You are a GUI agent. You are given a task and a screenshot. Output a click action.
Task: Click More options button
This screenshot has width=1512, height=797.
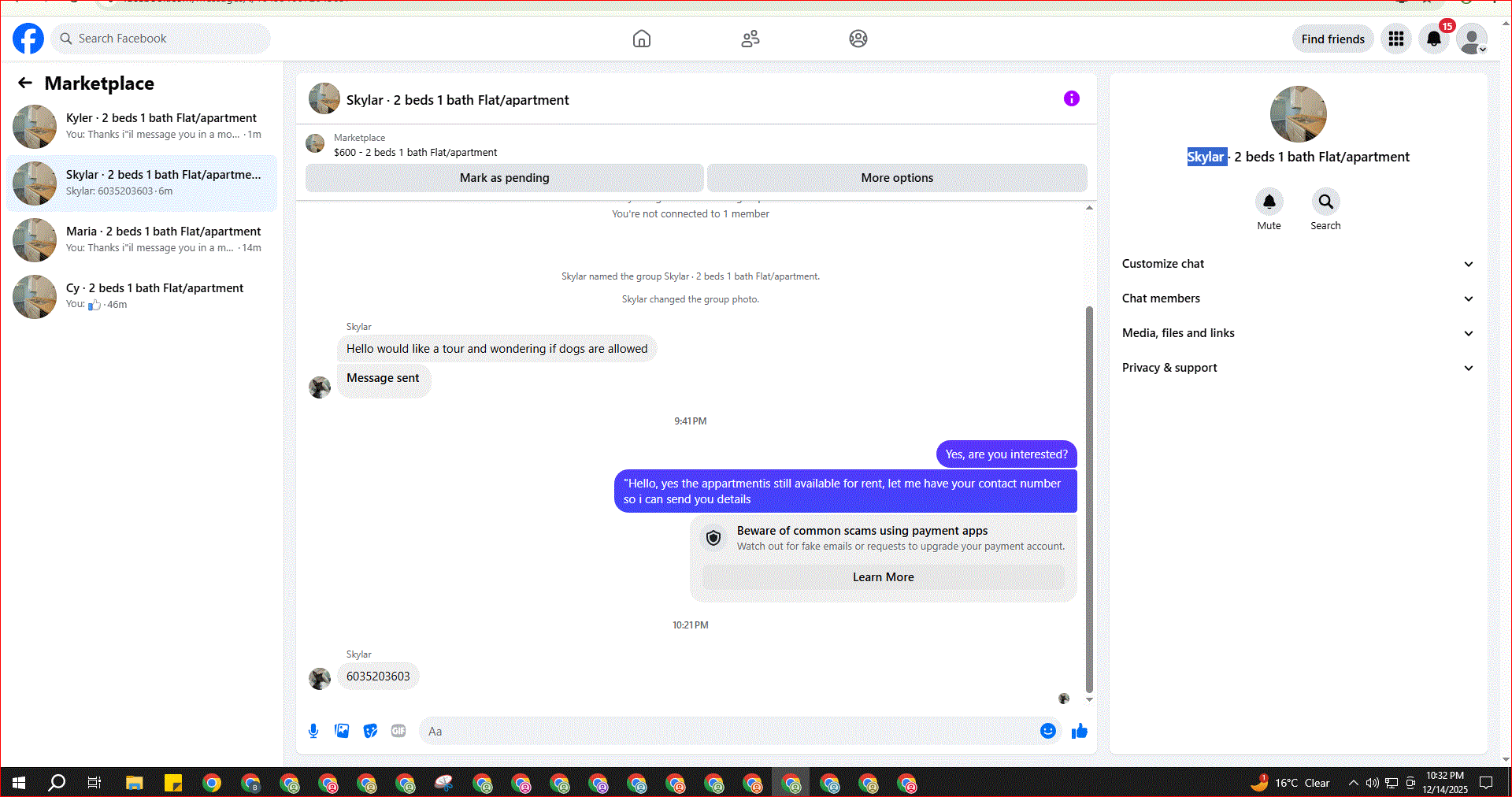click(x=897, y=178)
